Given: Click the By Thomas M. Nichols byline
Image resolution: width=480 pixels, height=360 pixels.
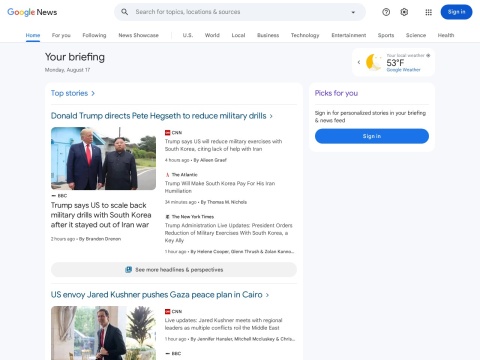Looking at the screenshot, I should [224, 202].
